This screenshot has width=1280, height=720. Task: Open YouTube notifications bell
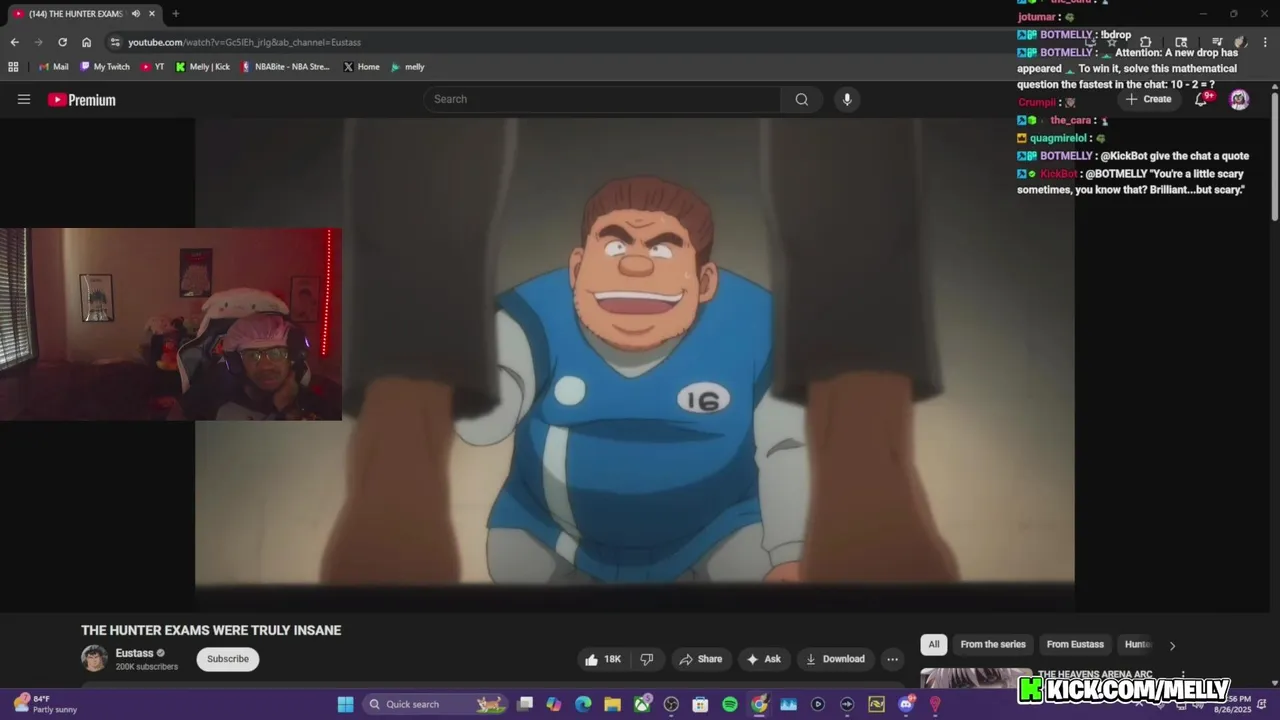[x=1202, y=99]
